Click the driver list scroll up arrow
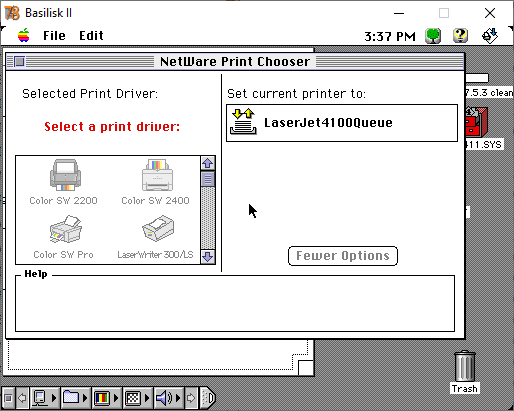 208,163
